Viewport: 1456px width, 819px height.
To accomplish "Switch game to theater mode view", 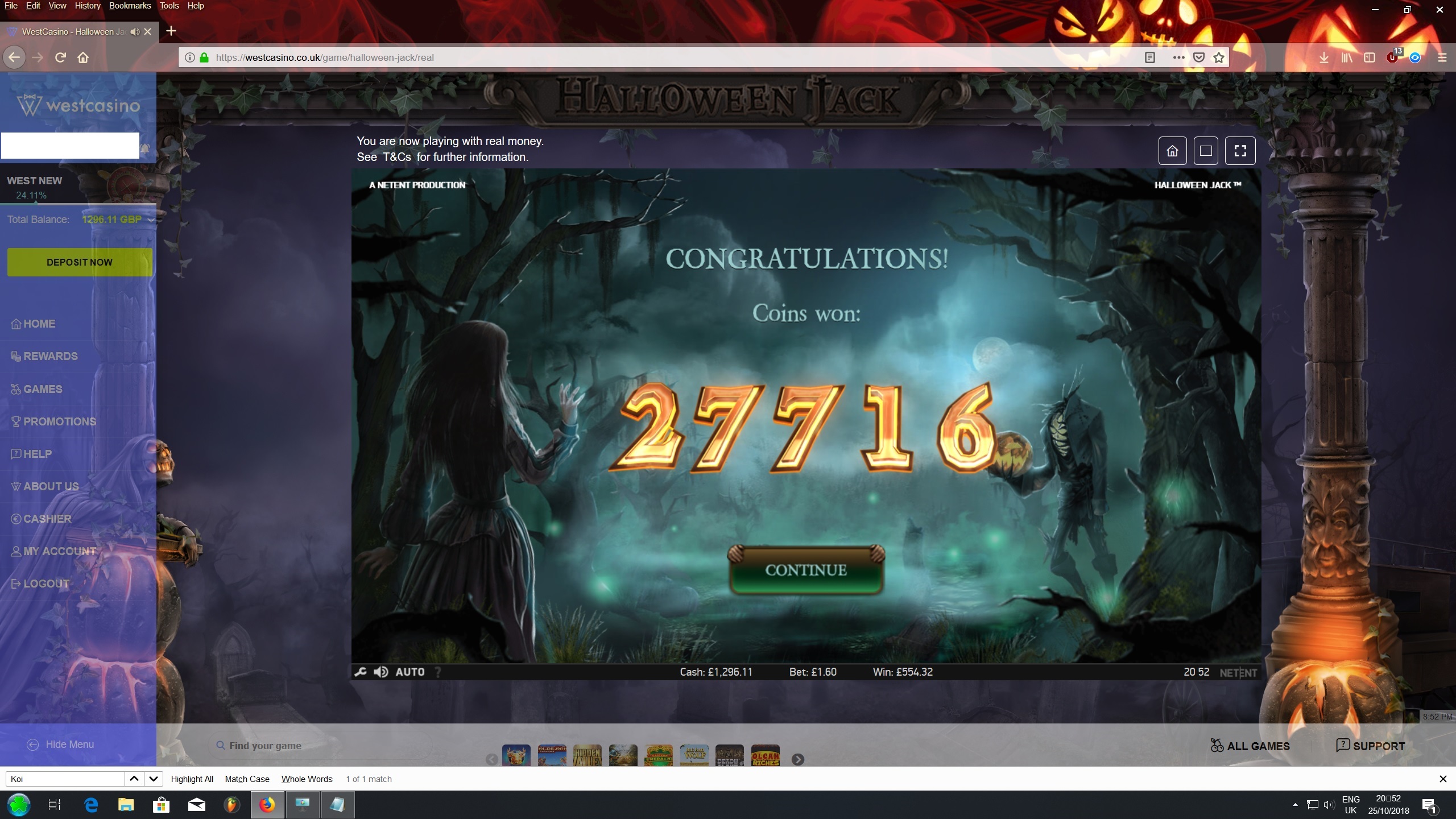I will pos(1206,151).
